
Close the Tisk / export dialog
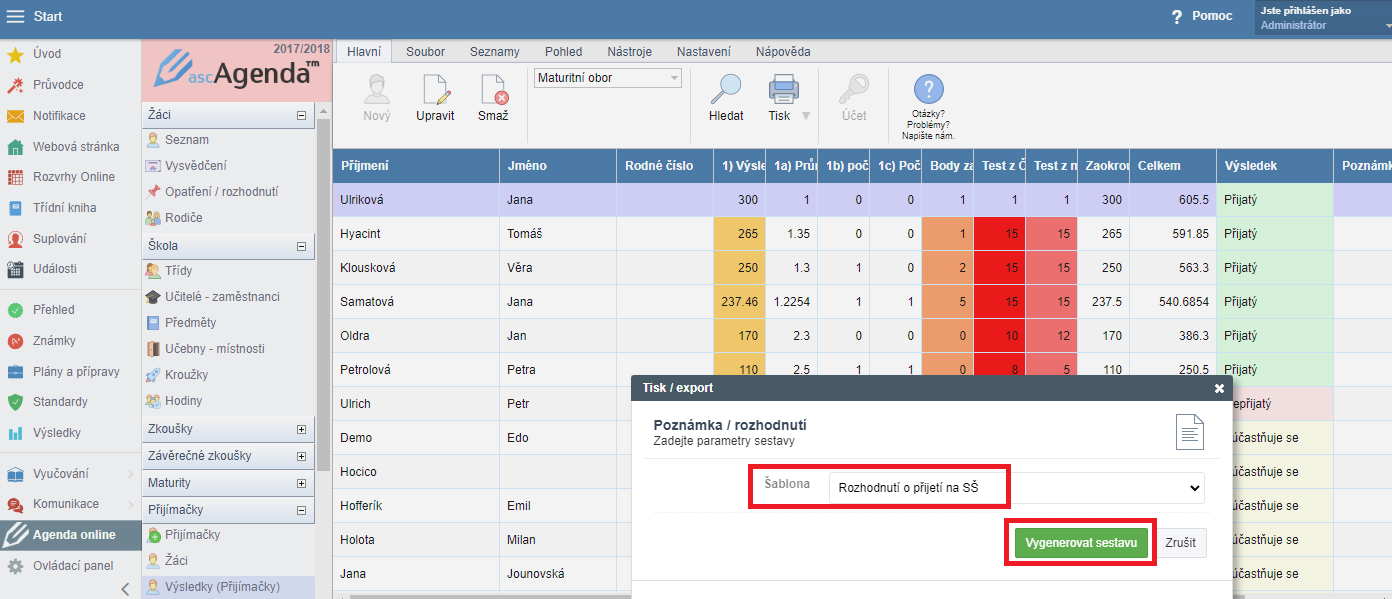pyautogui.click(x=1219, y=388)
